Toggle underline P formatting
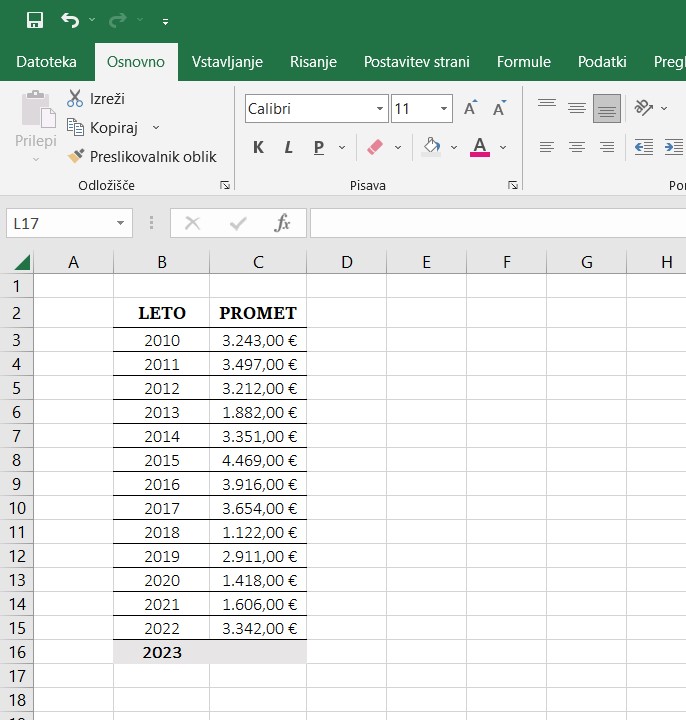 point(319,147)
